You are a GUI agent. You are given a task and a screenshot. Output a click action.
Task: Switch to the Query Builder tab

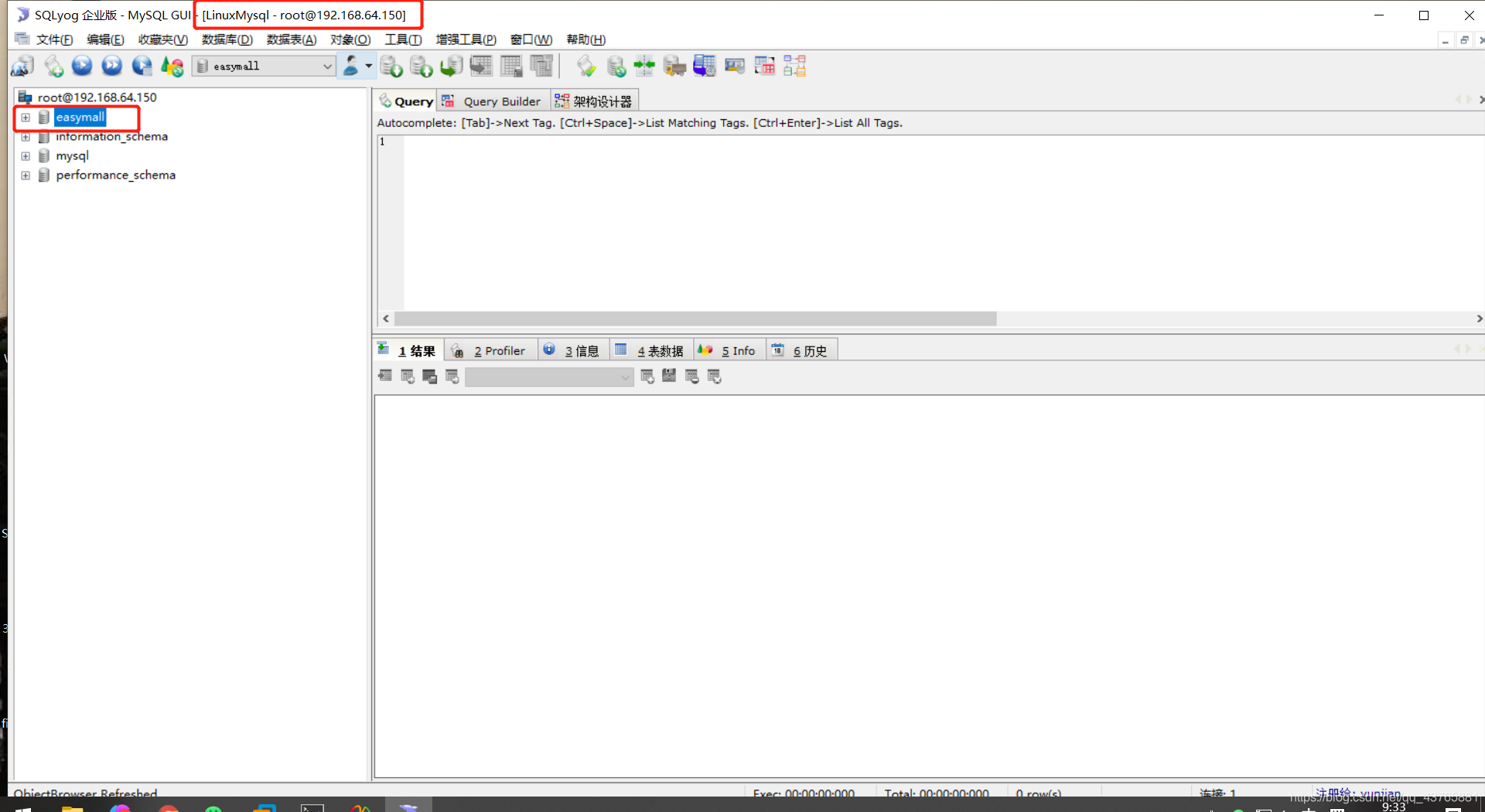(493, 101)
